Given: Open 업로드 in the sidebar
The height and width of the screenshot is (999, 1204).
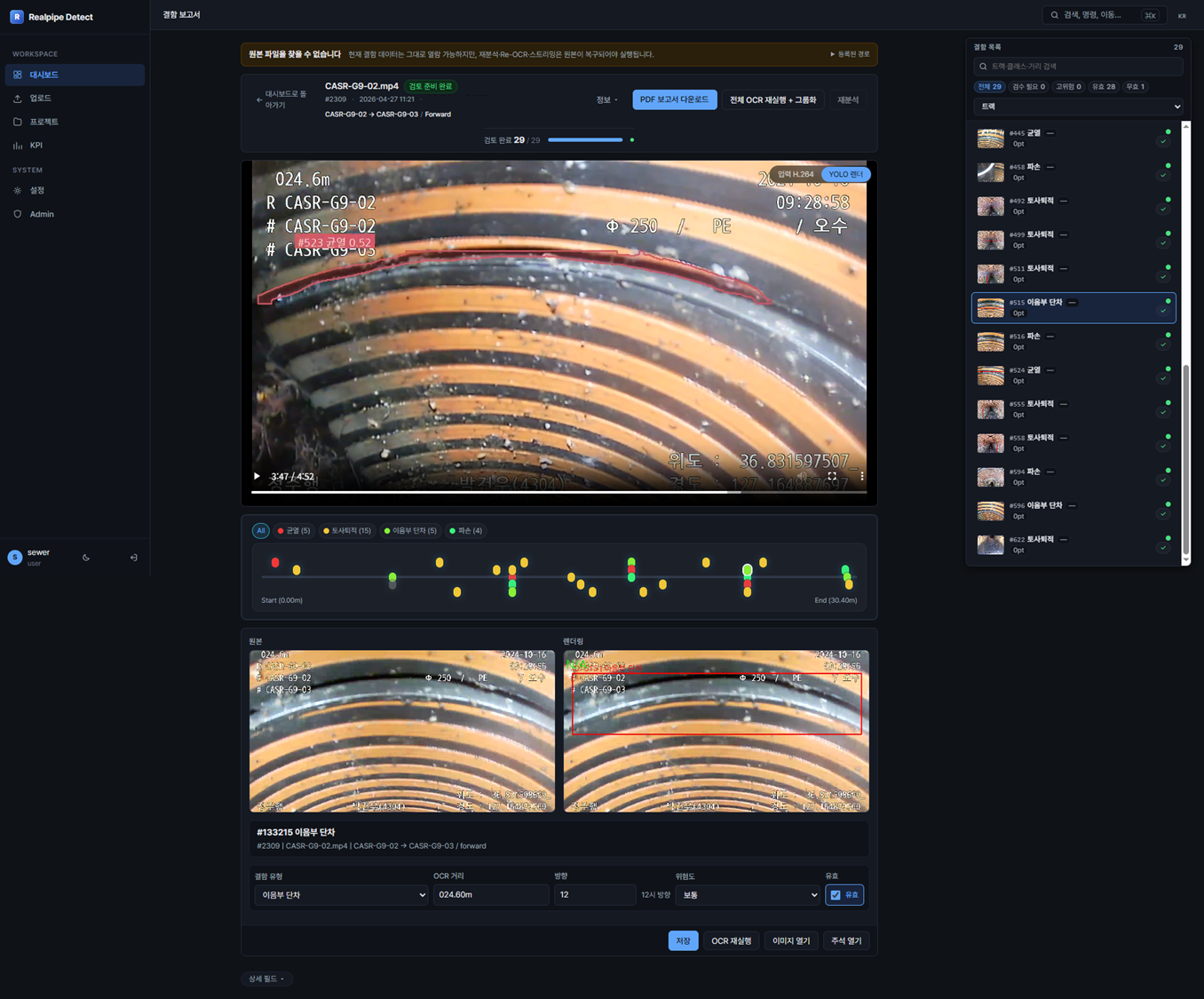Looking at the screenshot, I should point(75,99).
